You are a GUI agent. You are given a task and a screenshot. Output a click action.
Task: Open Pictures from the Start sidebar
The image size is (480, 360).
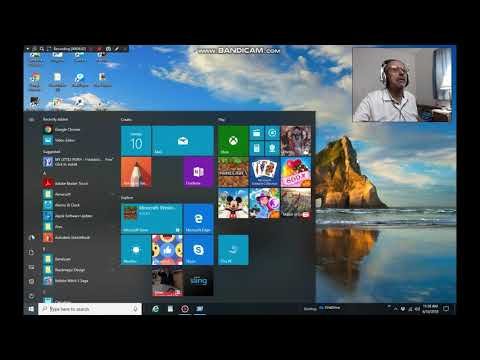(31, 267)
